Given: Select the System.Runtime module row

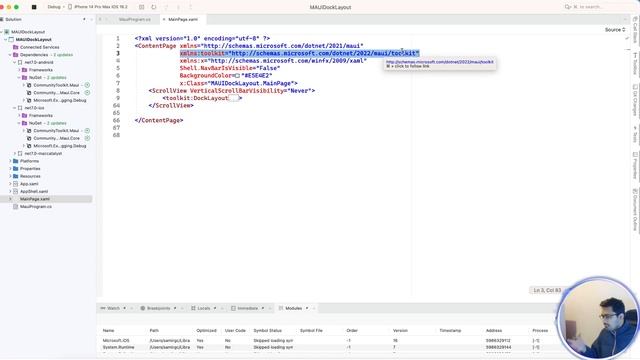Looking at the screenshot, I should click(x=327, y=347).
